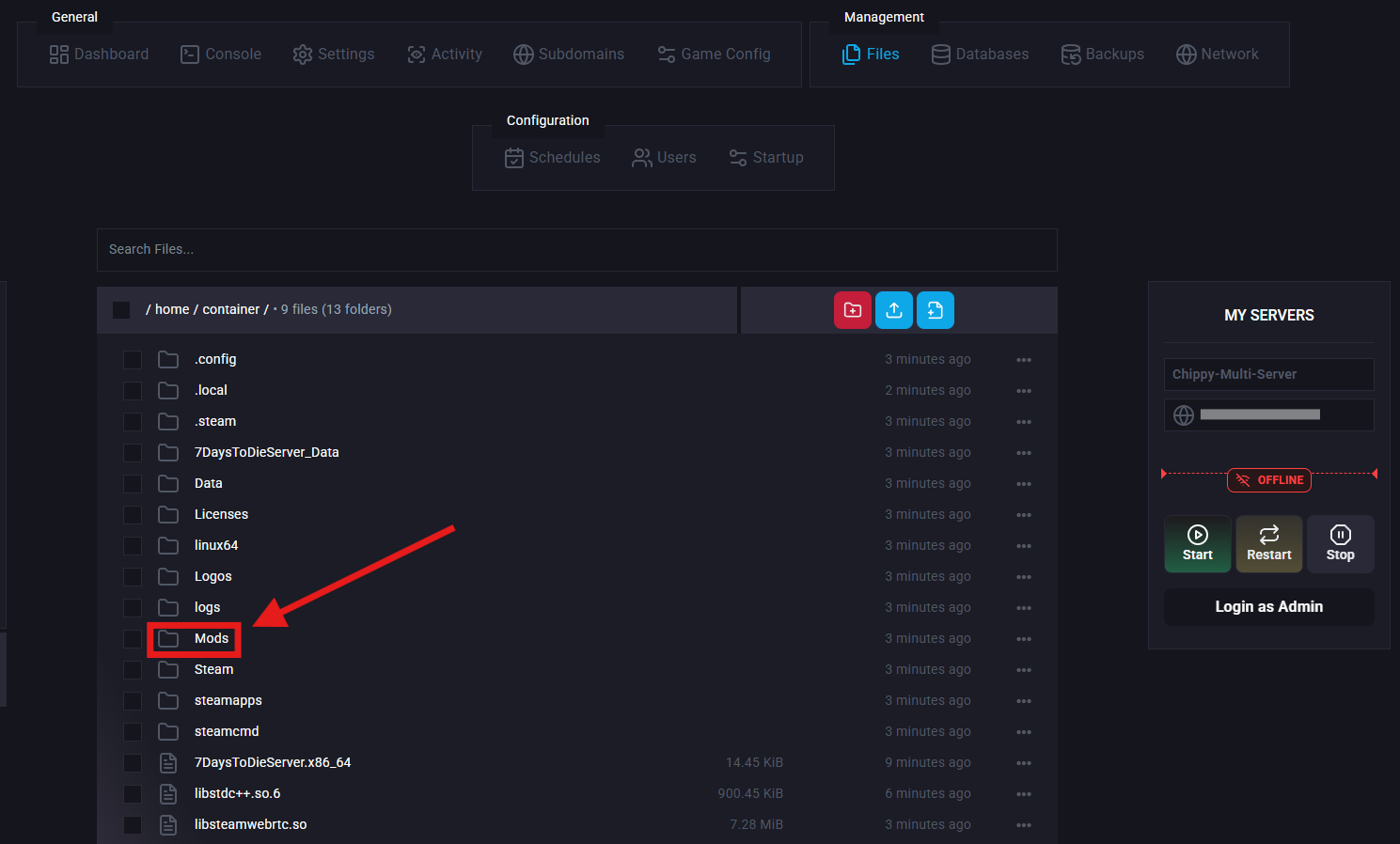
Task: Open three-dot menu for Logos folder
Action: click(x=1024, y=577)
